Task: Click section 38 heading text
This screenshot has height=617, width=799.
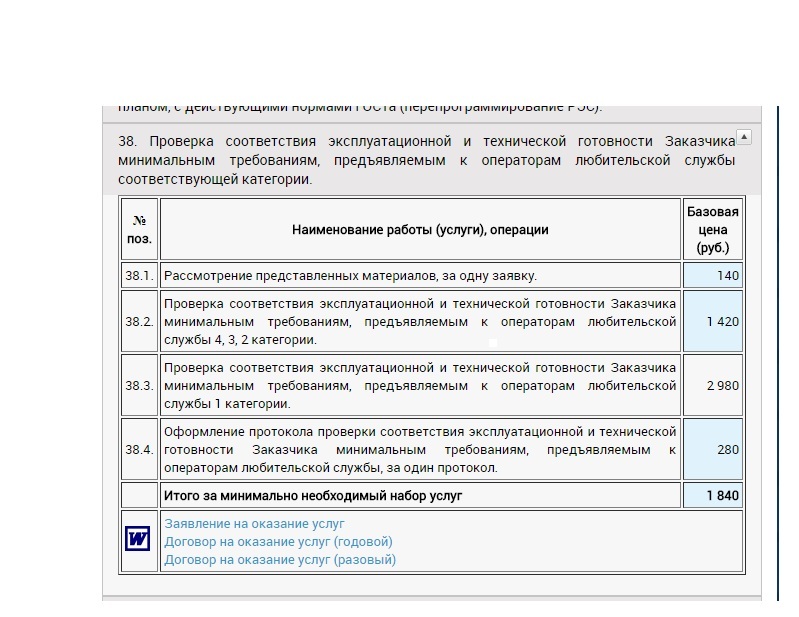Action: point(427,160)
